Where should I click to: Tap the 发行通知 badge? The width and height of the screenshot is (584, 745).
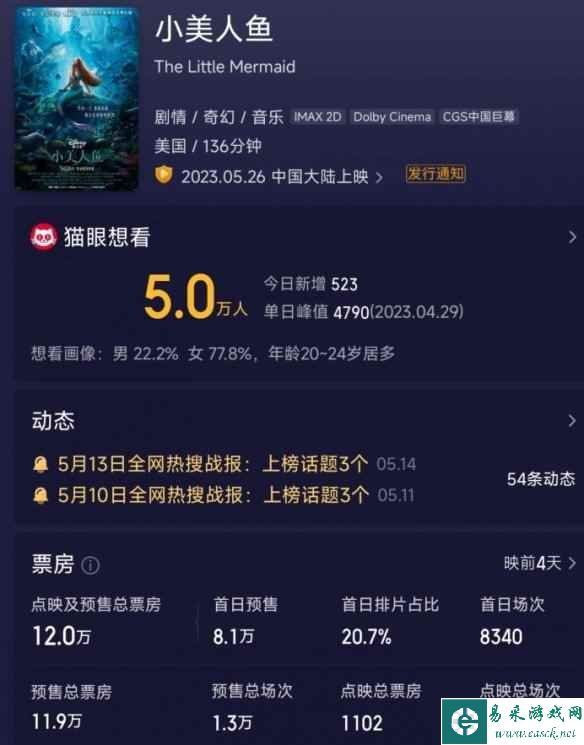[436, 174]
